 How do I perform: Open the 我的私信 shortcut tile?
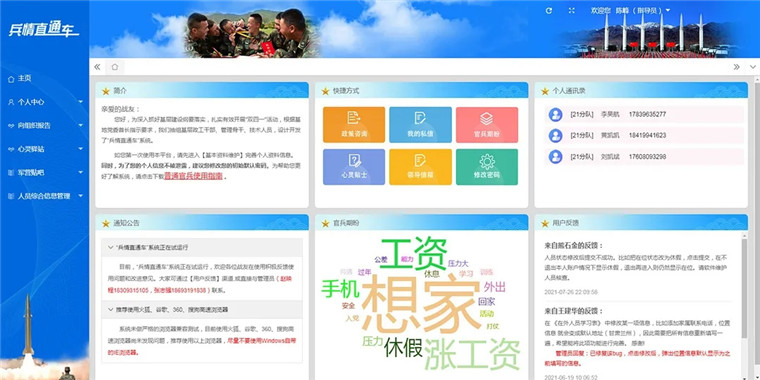click(x=420, y=125)
